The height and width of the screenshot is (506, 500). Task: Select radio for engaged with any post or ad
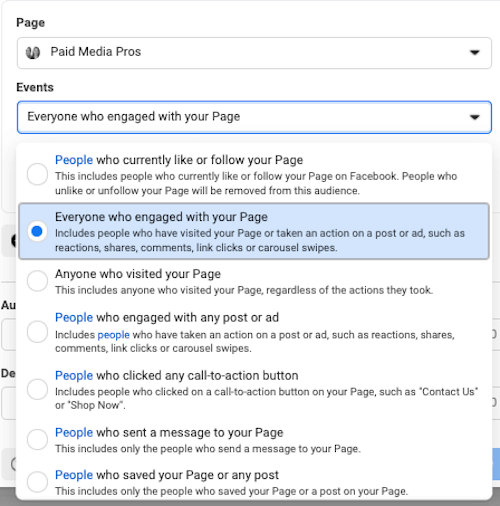(x=37, y=332)
